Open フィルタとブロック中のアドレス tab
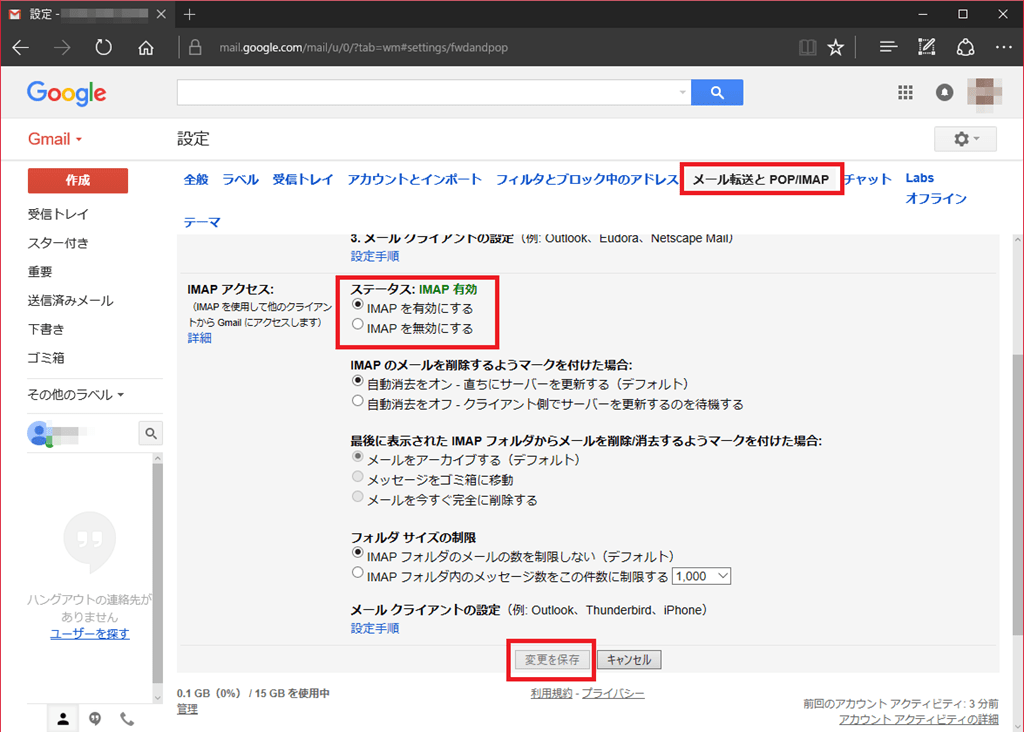This screenshot has width=1024, height=732. coord(587,180)
